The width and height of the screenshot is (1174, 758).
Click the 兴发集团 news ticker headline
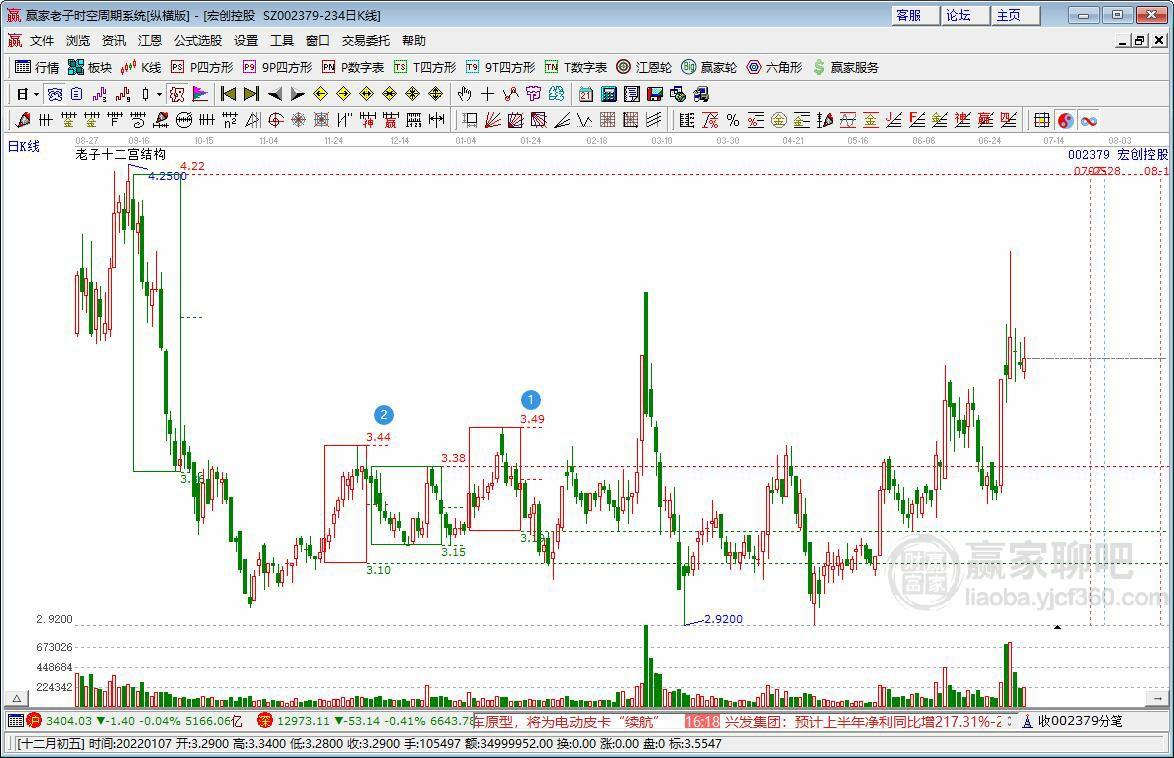[863, 721]
